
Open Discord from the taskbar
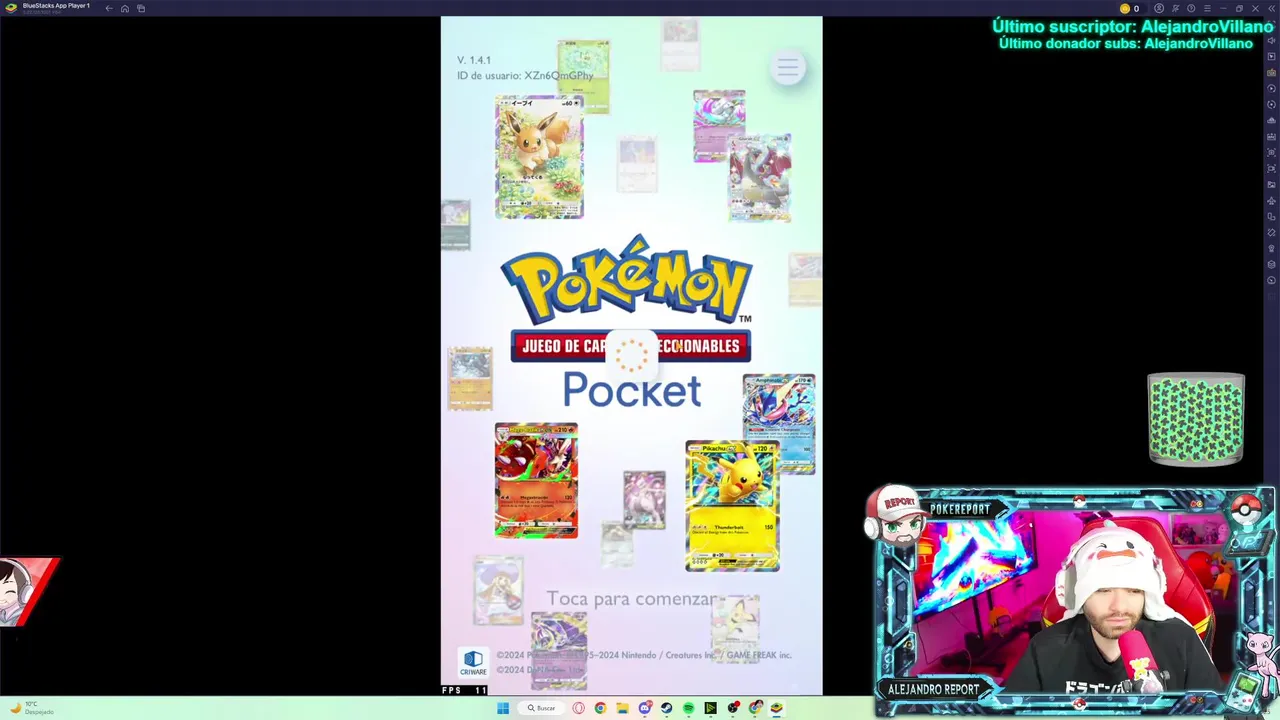644,708
